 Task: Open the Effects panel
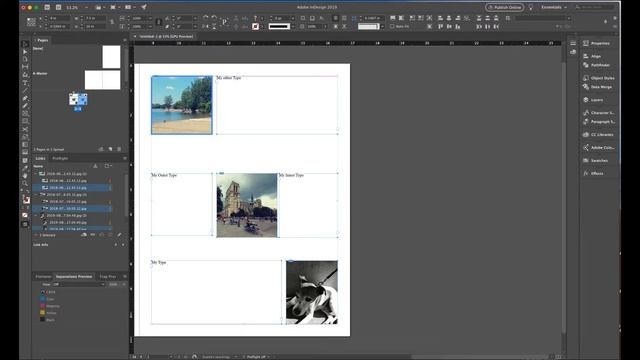coord(593,173)
